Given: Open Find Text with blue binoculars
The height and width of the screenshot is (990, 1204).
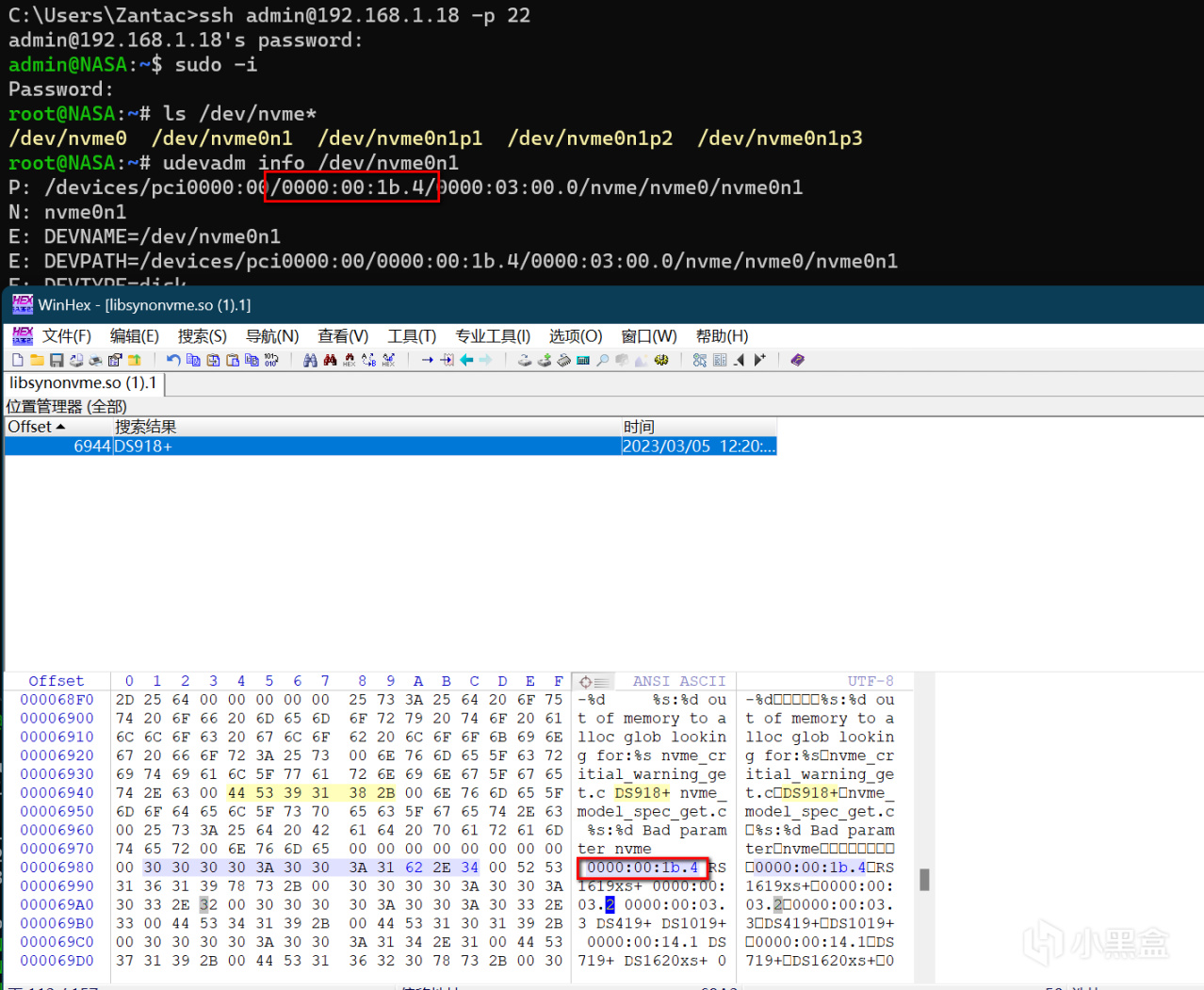Looking at the screenshot, I should coord(310,360).
